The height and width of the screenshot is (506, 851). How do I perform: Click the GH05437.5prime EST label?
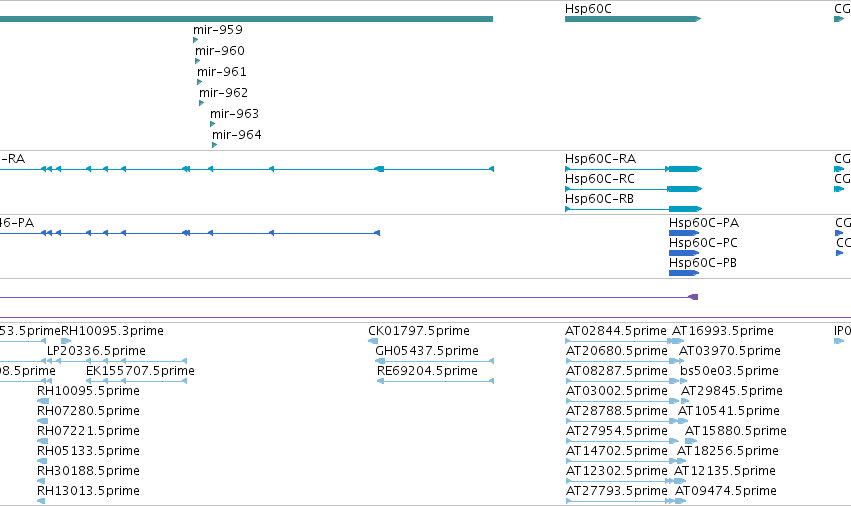pyautogui.click(x=427, y=351)
